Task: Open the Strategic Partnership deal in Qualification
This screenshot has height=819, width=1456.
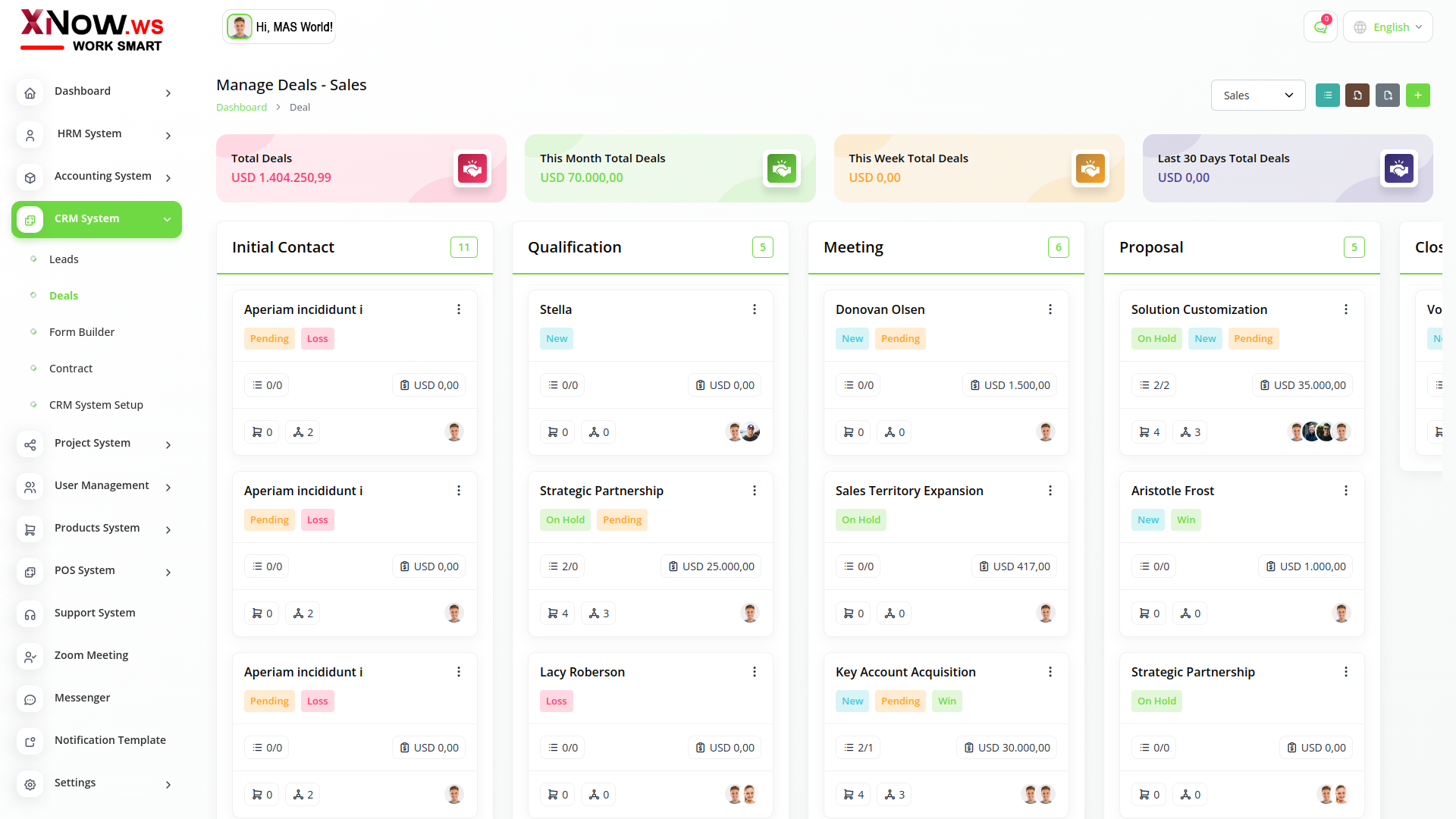Action: (x=601, y=491)
